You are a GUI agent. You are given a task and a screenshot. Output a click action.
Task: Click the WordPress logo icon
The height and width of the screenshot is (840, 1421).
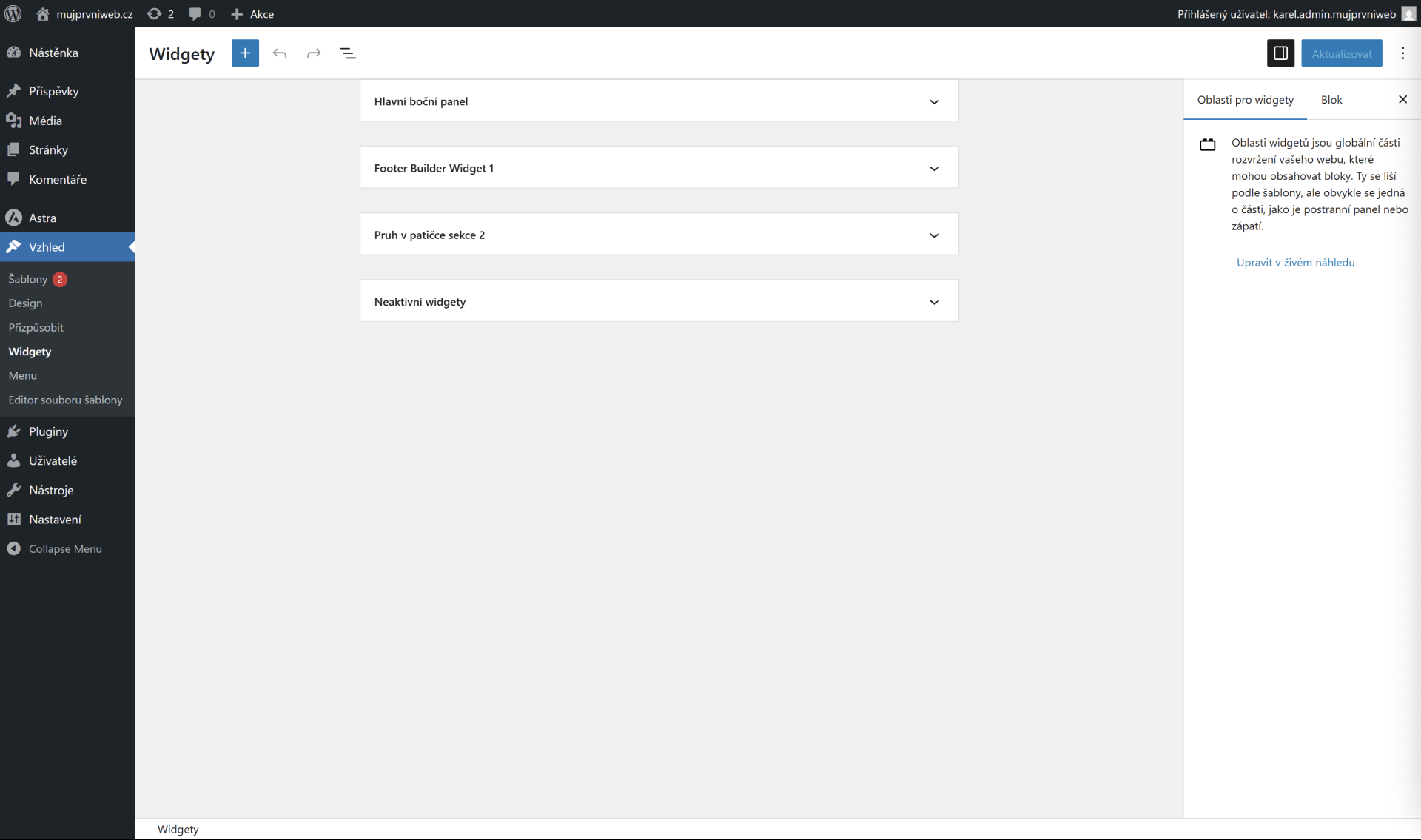[13, 13]
